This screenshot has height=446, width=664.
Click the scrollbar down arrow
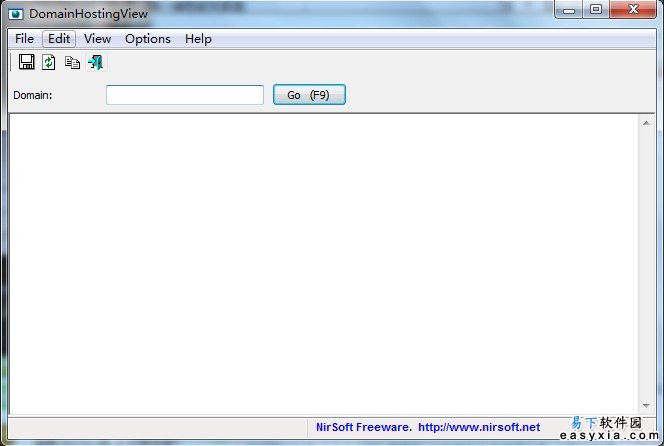click(646, 406)
